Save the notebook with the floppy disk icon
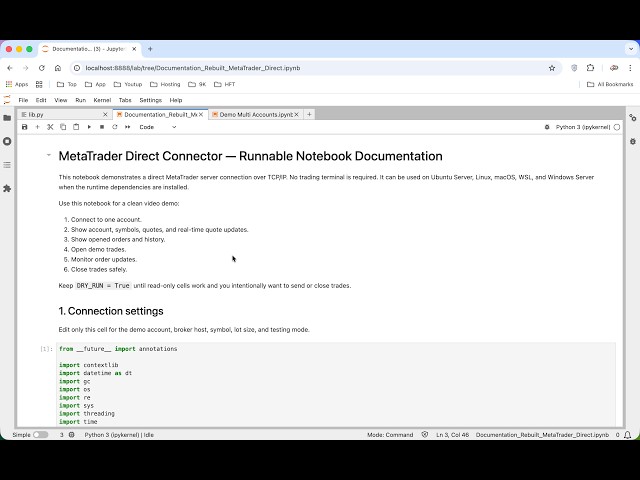640x480 pixels. pos(24,127)
